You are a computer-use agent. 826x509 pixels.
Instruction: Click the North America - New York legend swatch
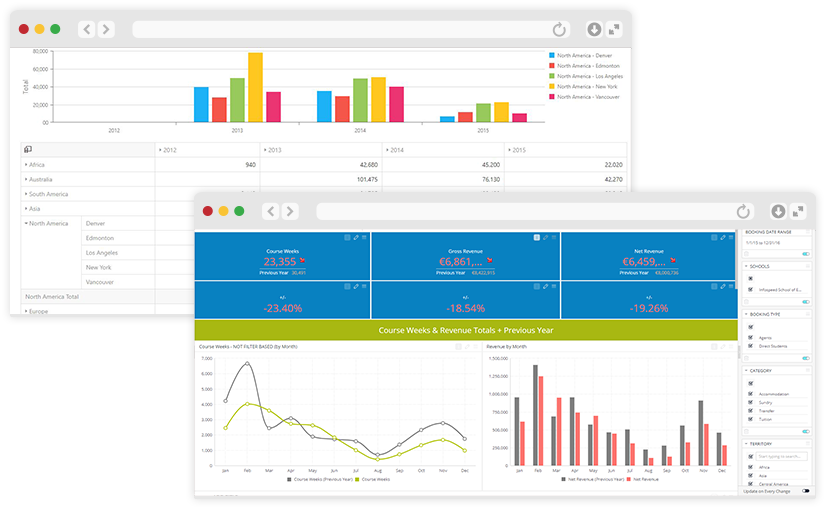tap(551, 86)
